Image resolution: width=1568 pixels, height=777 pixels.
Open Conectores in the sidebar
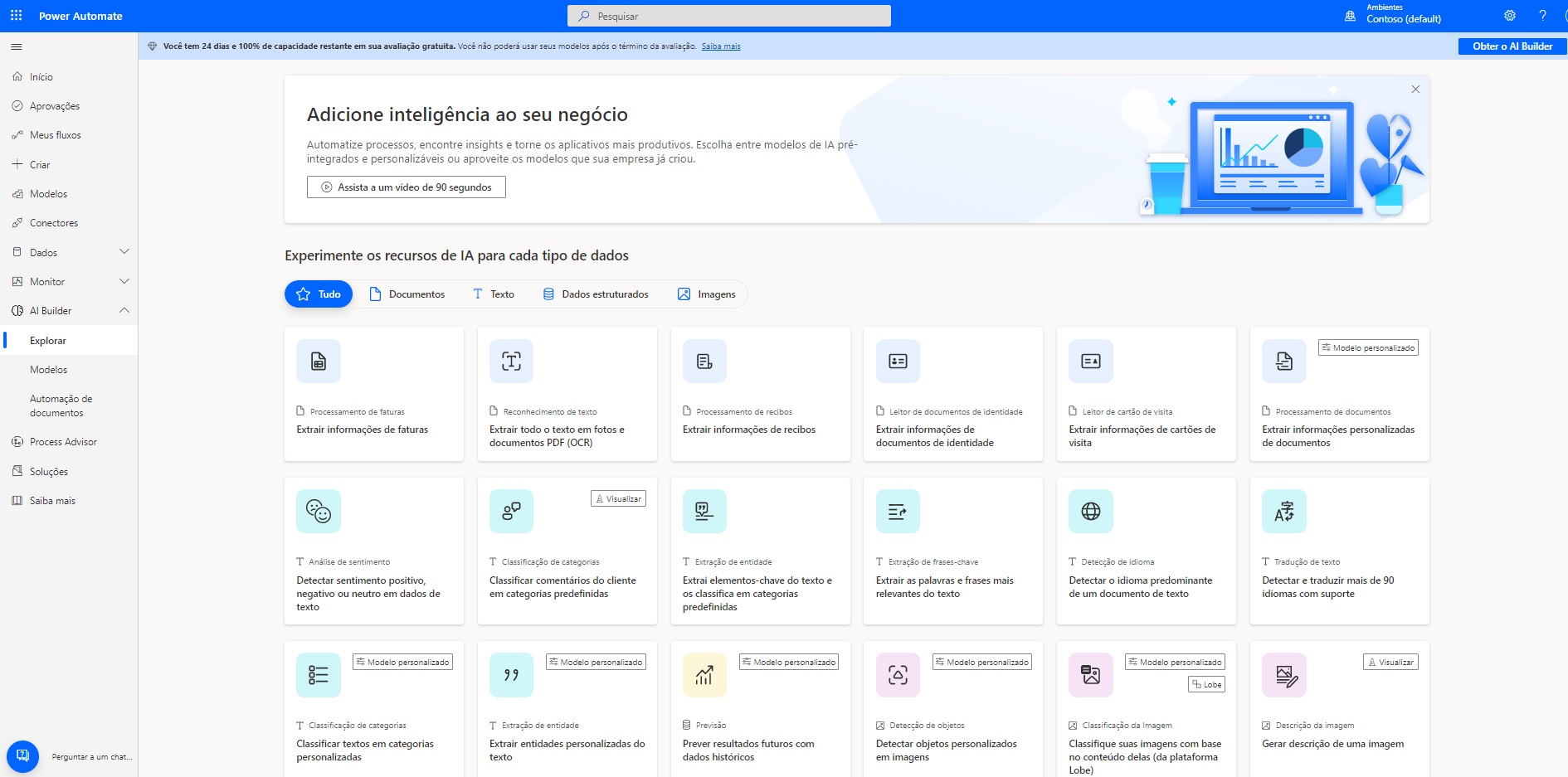[69, 223]
